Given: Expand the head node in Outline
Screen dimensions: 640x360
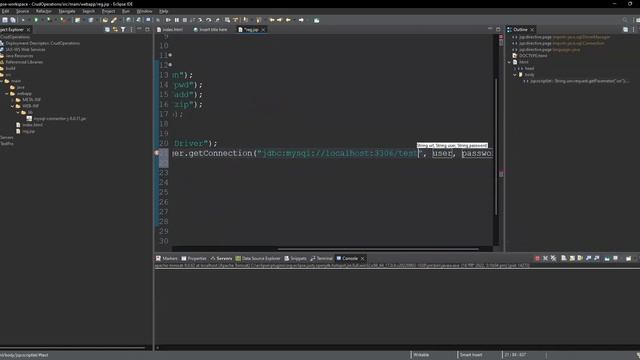Looking at the screenshot, I should tap(515, 69).
